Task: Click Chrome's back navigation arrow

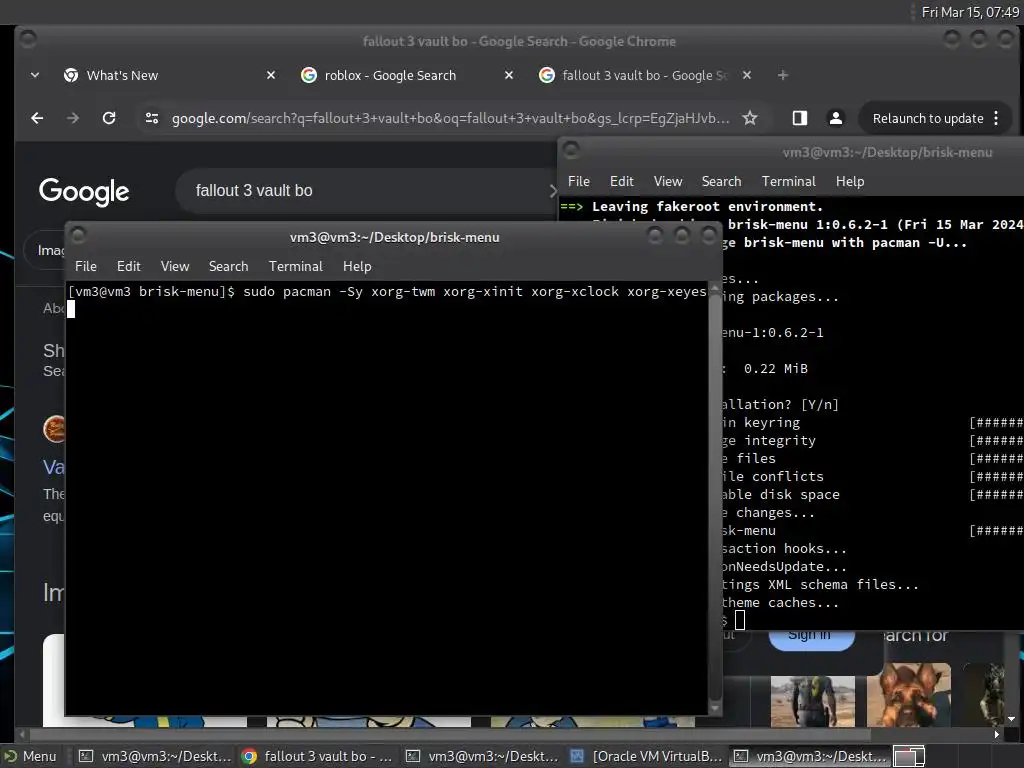Action: (37, 118)
